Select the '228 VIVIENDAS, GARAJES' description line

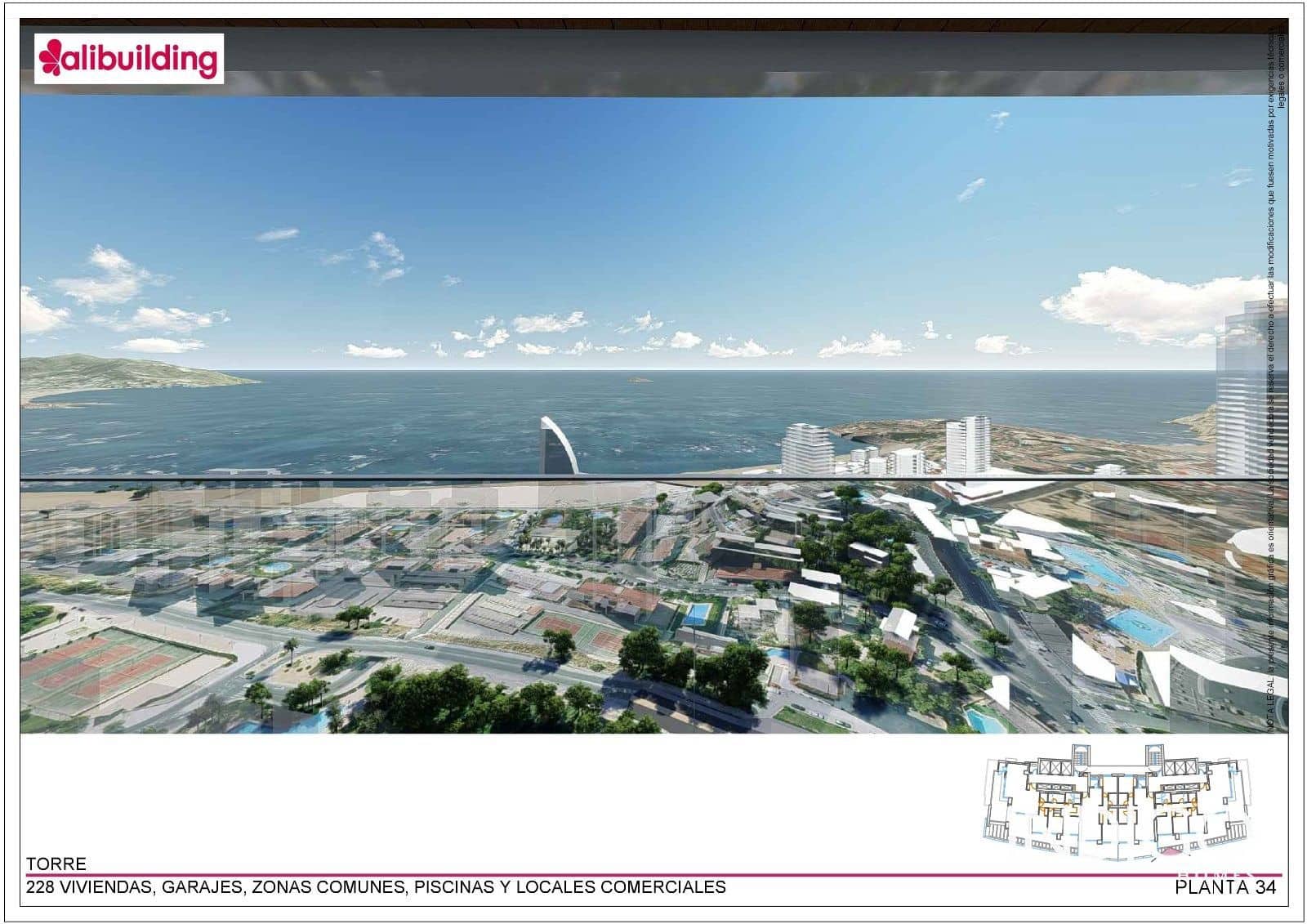pyautogui.click(x=376, y=887)
